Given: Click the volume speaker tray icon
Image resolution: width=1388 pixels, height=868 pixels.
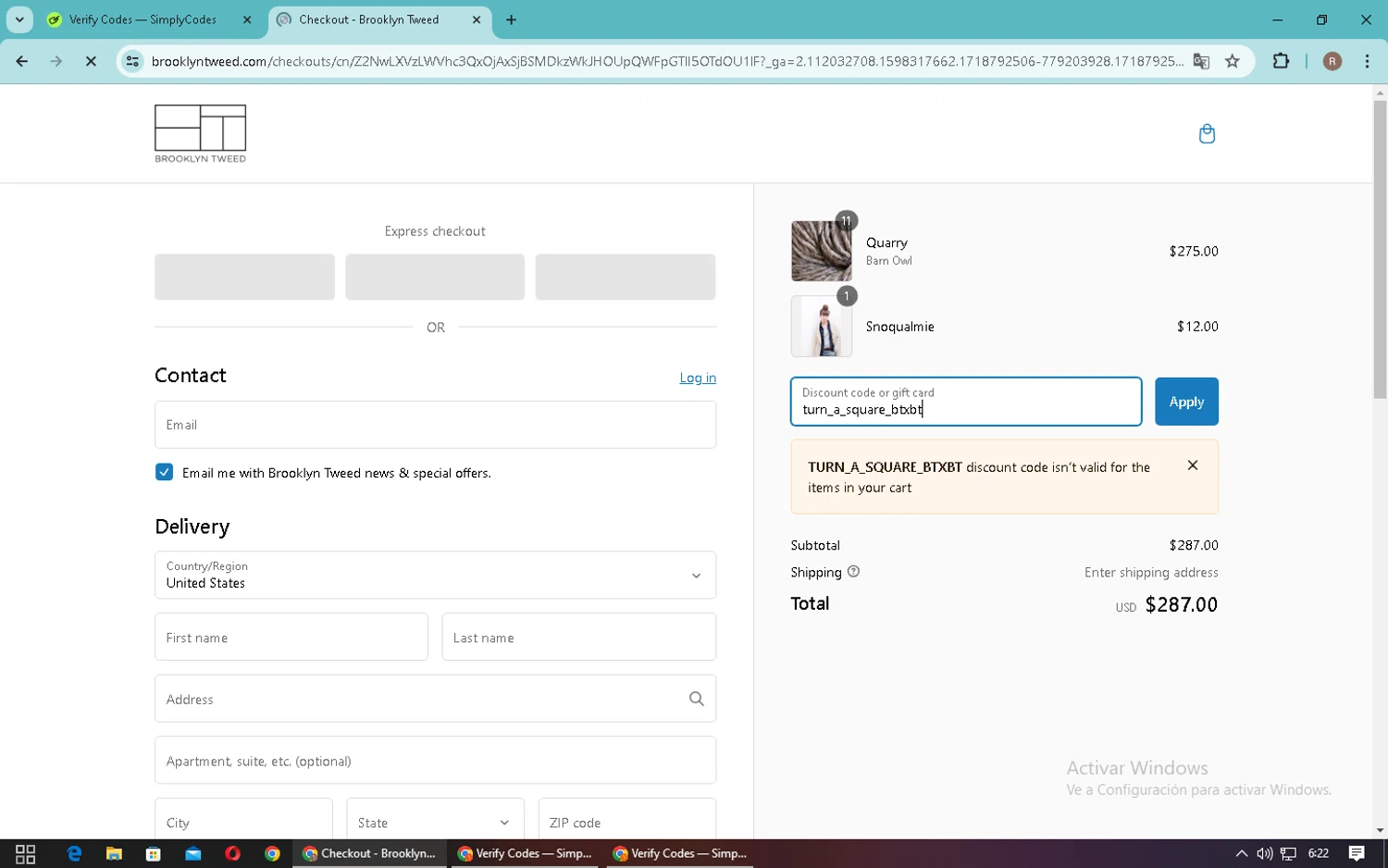Looking at the screenshot, I should pos(1264,853).
